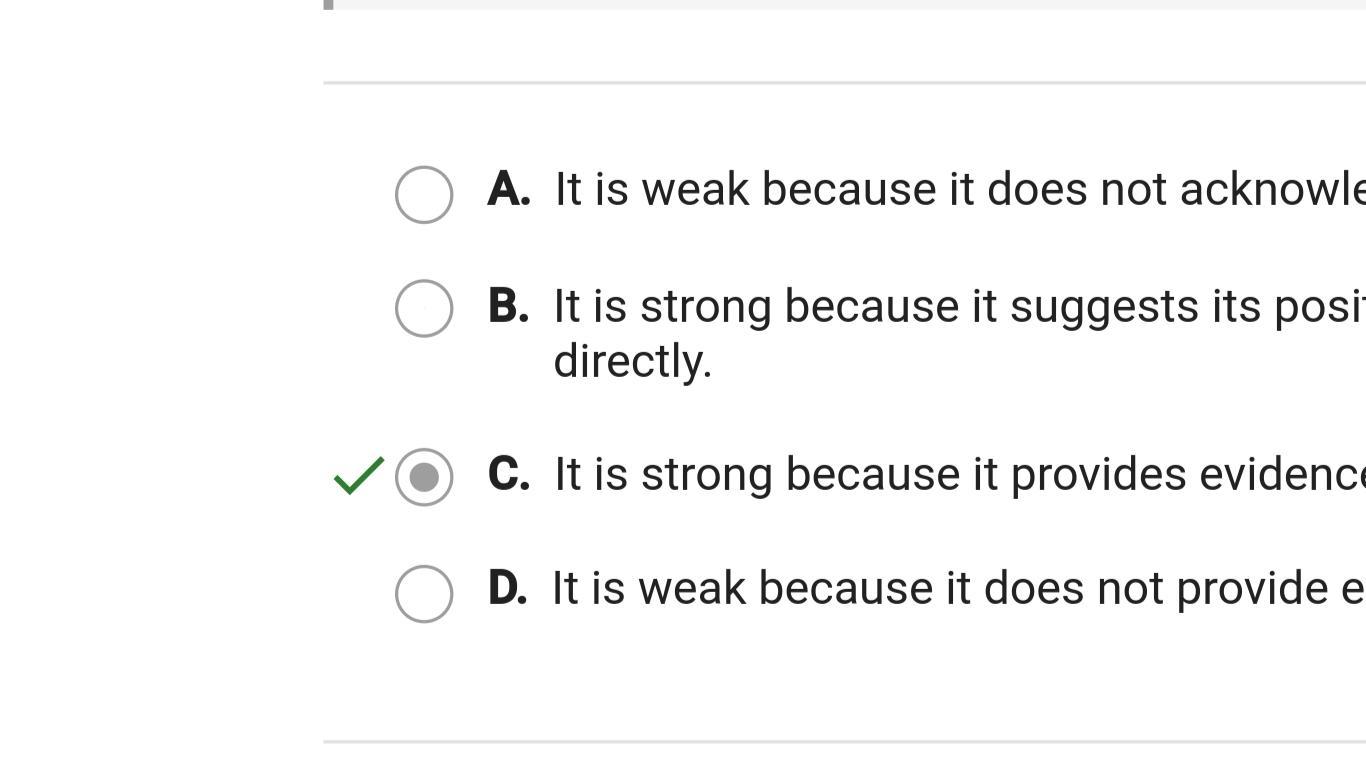Click the bold letter label "C."
The height and width of the screenshot is (768, 1366).
(508, 474)
